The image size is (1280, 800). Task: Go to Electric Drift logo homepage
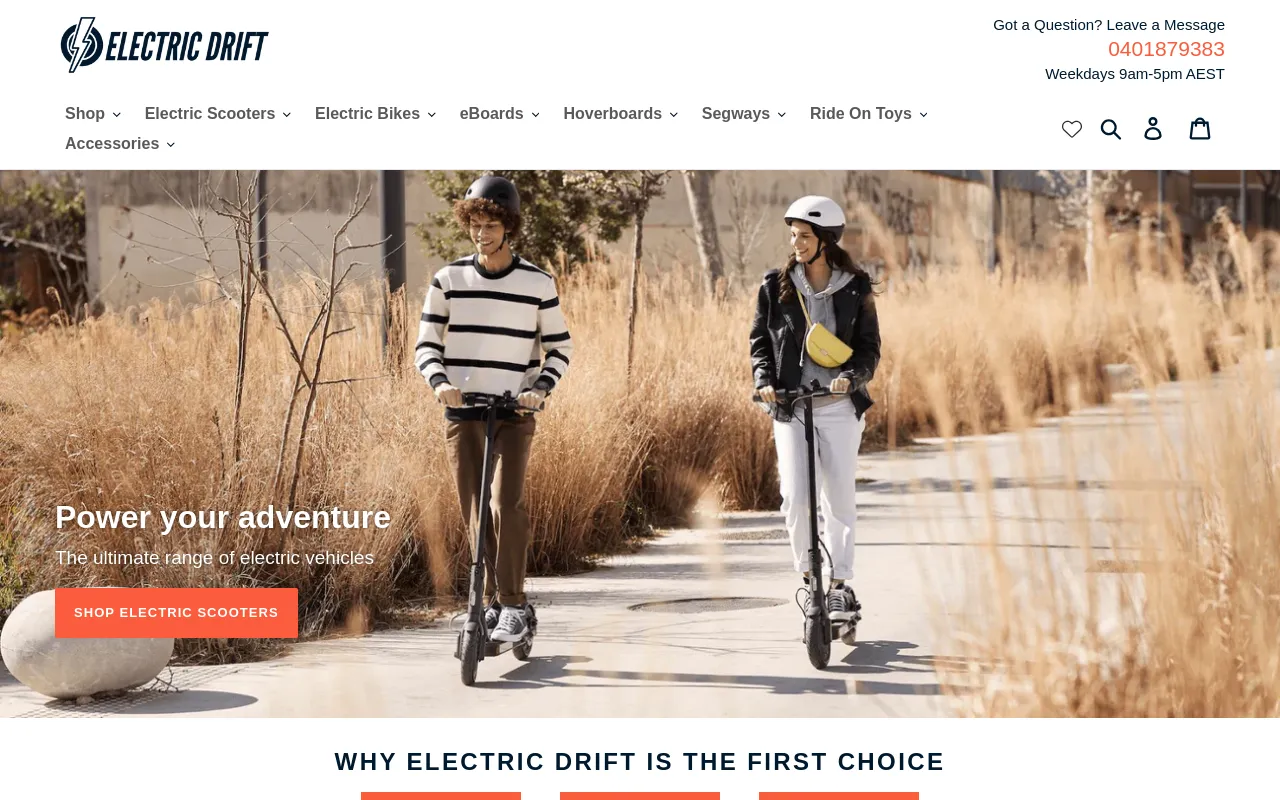point(164,45)
